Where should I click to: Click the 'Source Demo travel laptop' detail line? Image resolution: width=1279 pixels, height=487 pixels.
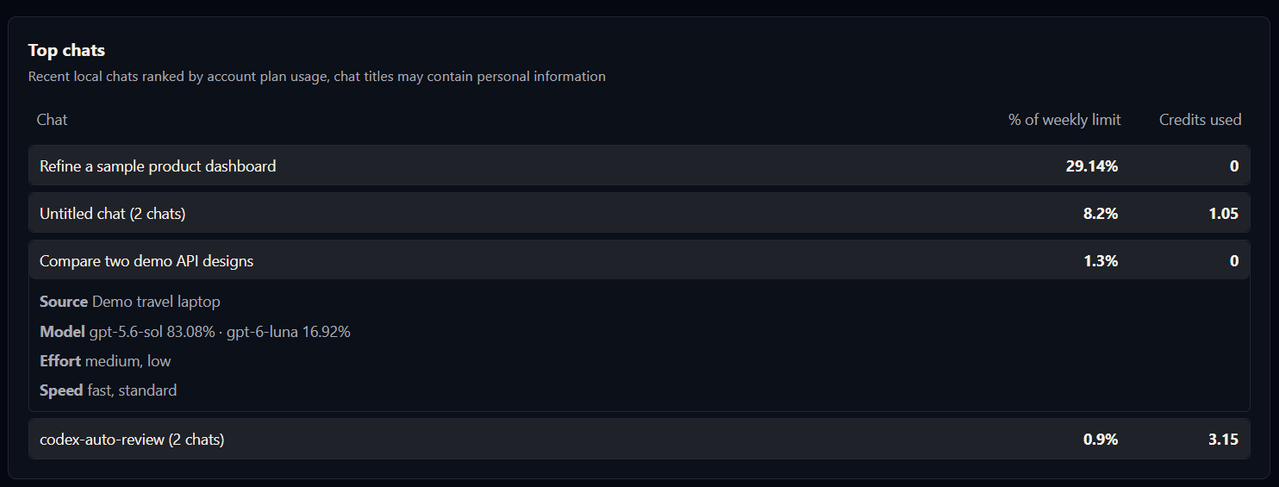click(x=130, y=301)
